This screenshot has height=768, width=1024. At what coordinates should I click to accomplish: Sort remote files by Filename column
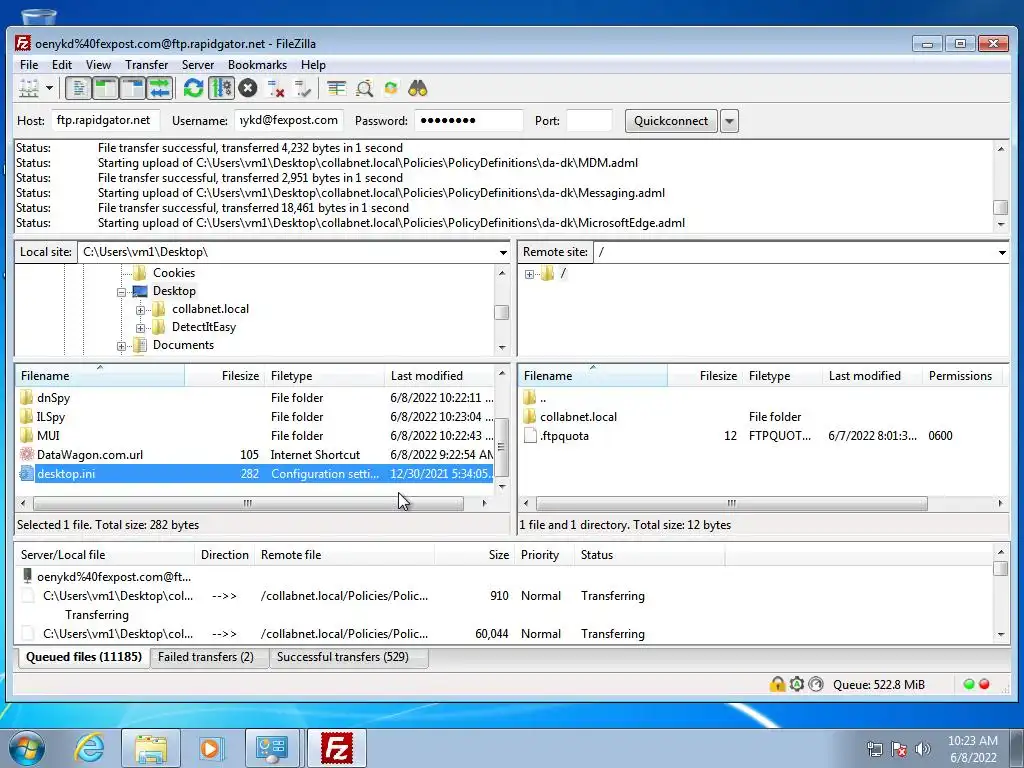(593, 376)
